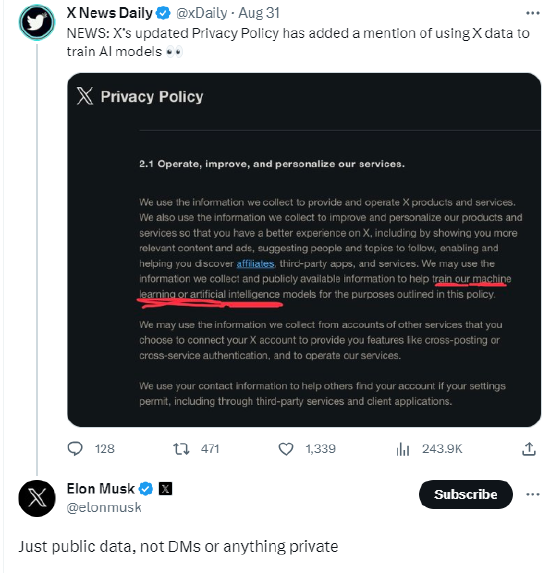This screenshot has height=573, width=550.
Task: Open more options menu on X News Daily tweet
Action: [x=533, y=13]
